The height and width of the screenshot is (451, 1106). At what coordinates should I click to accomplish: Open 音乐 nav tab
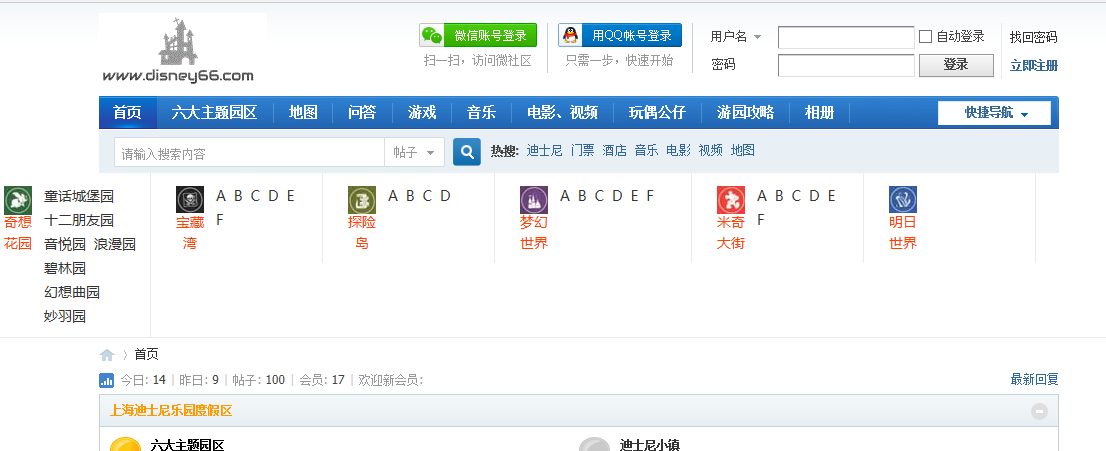tap(481, 112)
